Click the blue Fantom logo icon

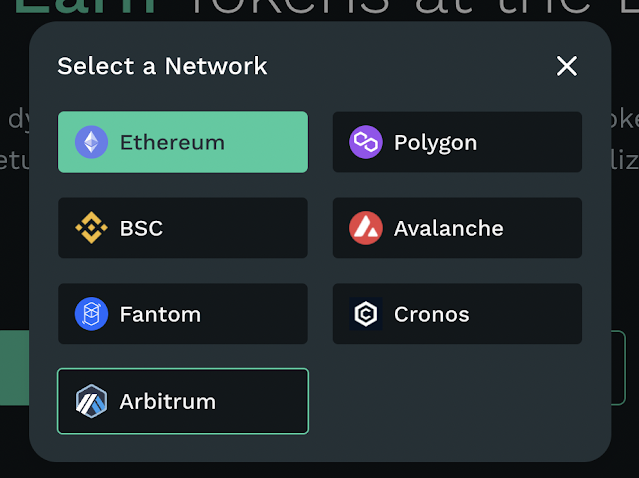pos(91,314)
